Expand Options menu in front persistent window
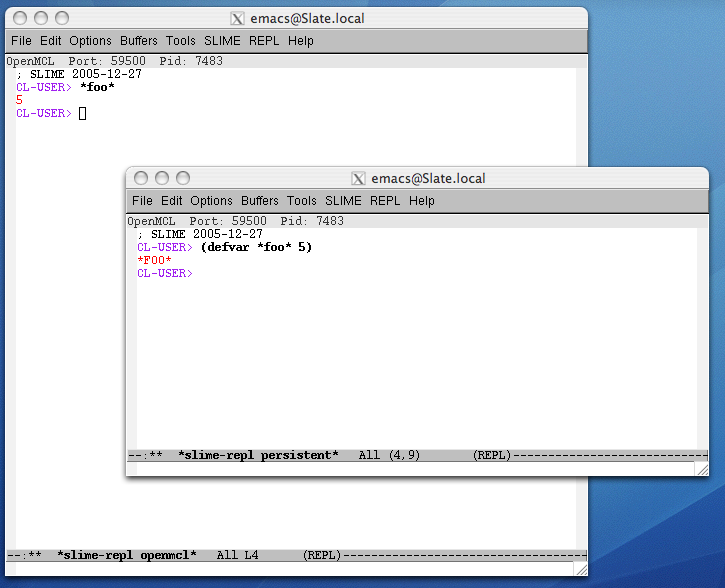Image resolution: width=725 pixels, height=588 pixels. (211, 201)
